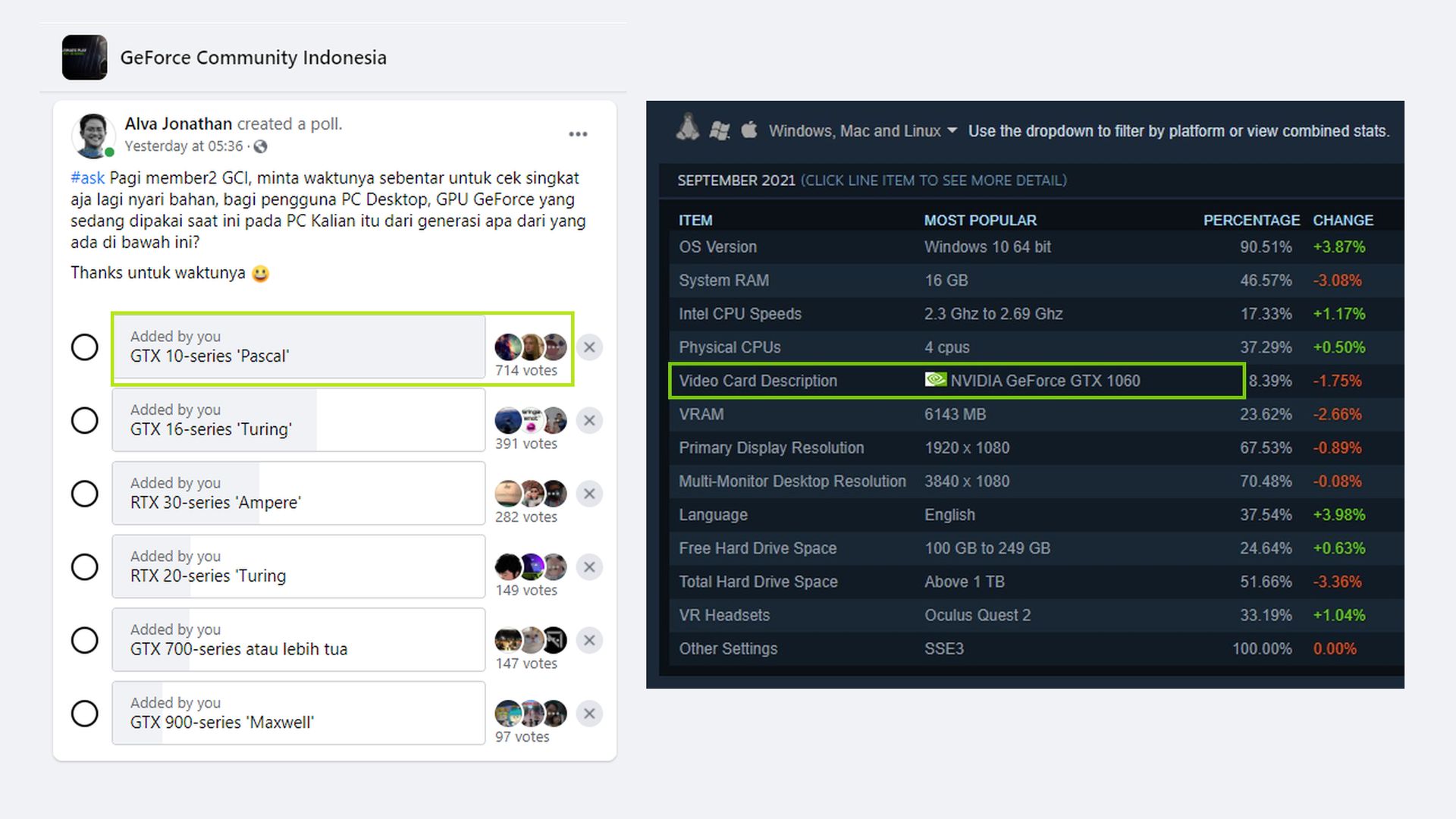Open Windows, Mac and Linux platform dropdown
1456x819 pixels.
tap(862, 131)
